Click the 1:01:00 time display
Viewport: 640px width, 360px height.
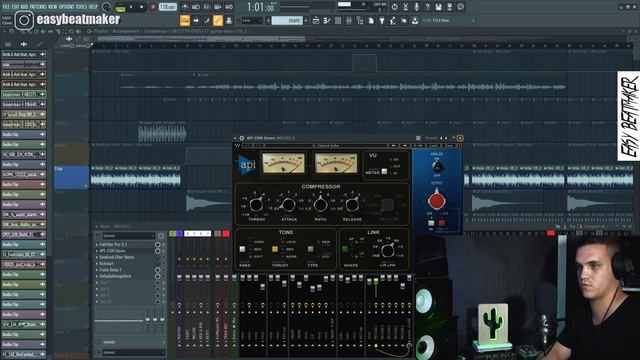260,7
